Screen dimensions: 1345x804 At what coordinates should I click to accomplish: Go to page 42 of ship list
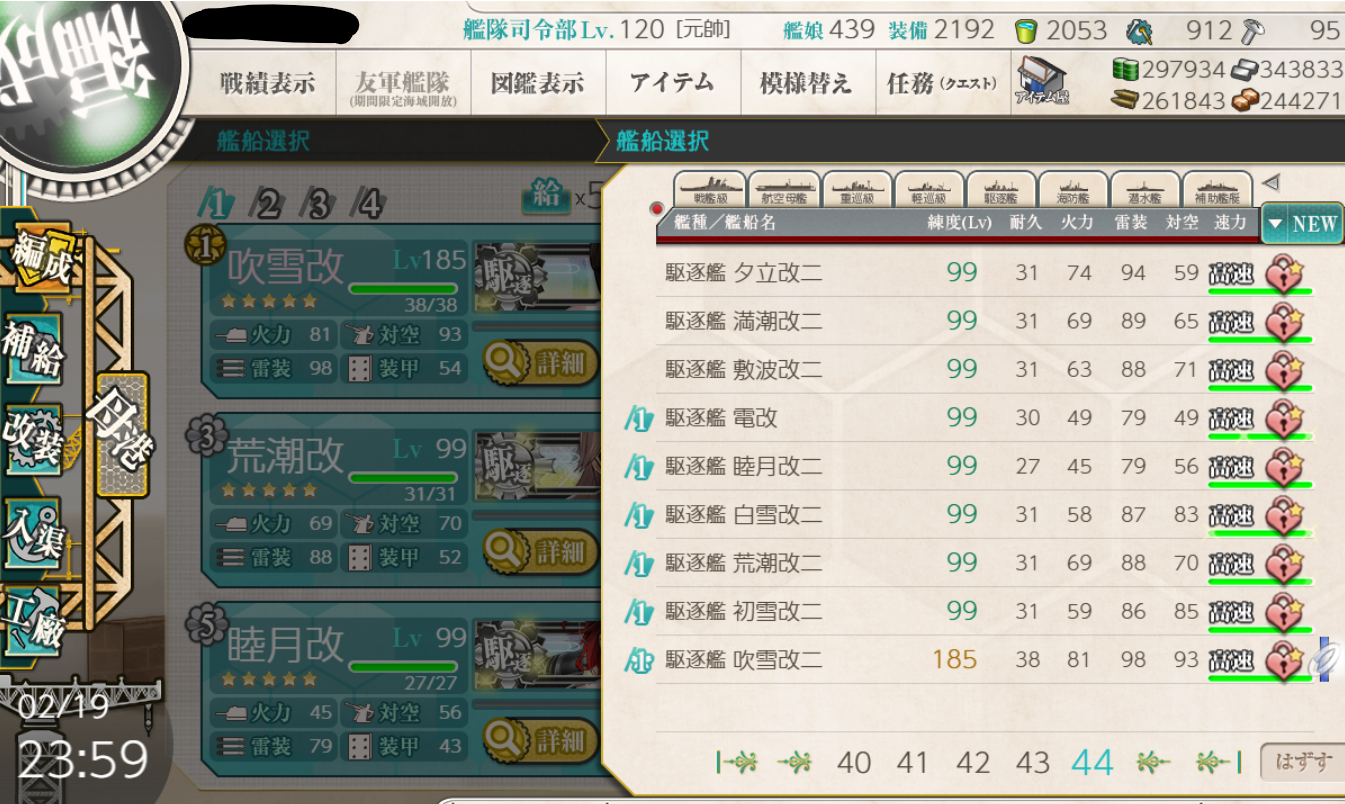point(972,763)
